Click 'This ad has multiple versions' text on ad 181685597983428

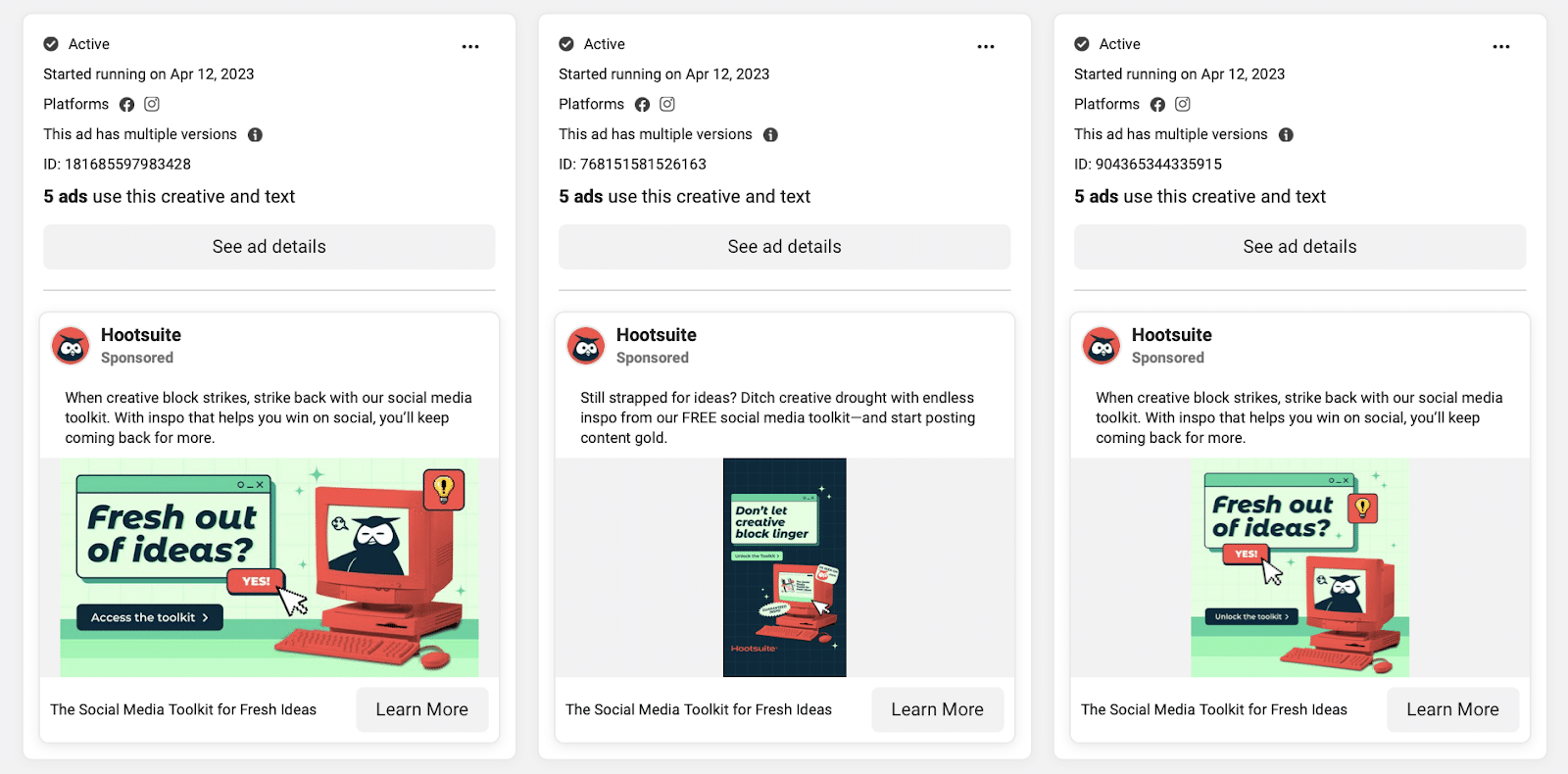point(140,134)
